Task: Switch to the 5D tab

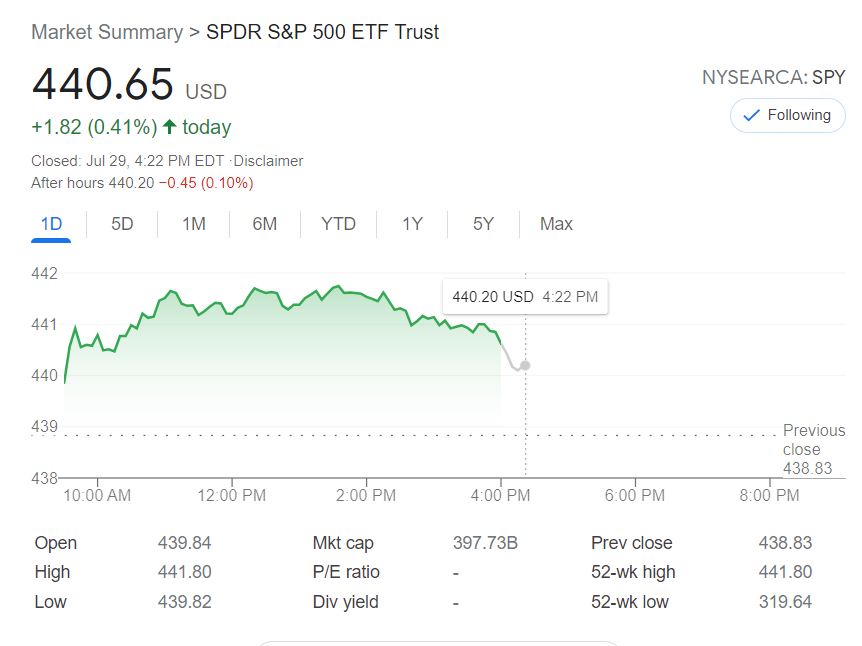Action: (122, 224)
